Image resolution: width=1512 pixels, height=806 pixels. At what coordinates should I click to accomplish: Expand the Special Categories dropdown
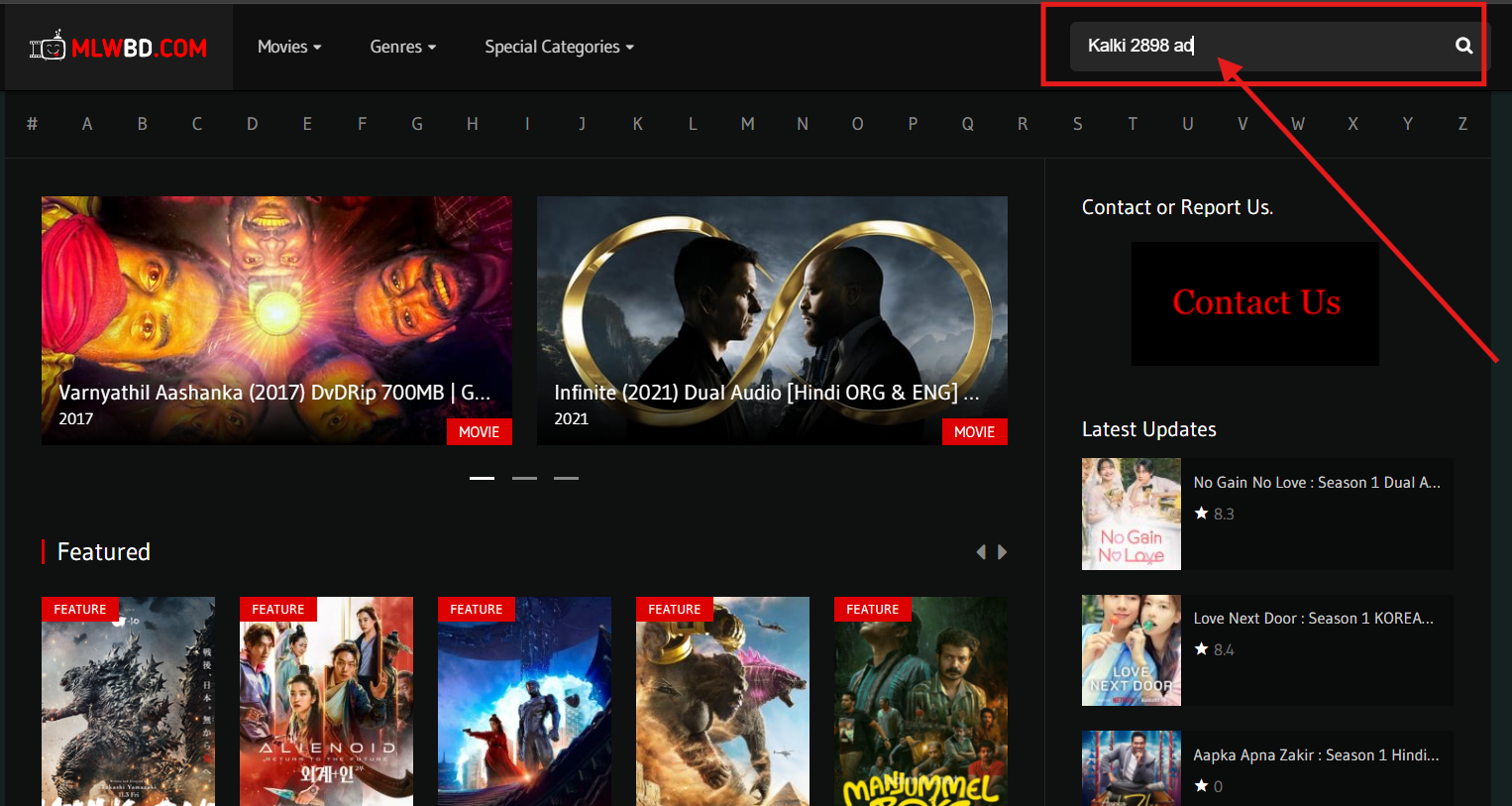tap(559, 47)
